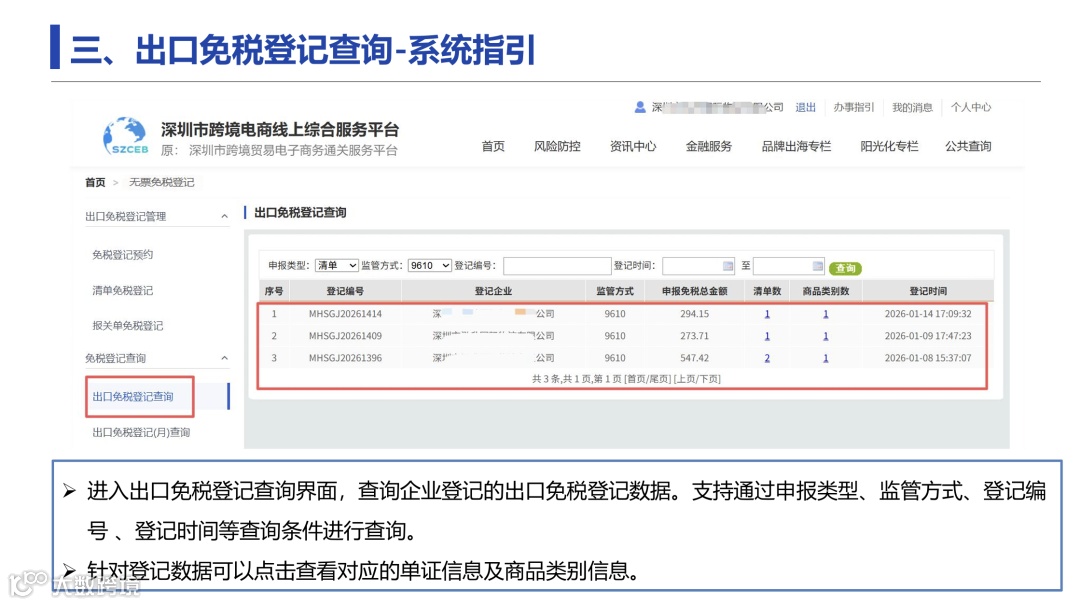Screen dimensions: 1080x605
Task: Open 阳光化专栏 navigation item
Action: (889, 146)
